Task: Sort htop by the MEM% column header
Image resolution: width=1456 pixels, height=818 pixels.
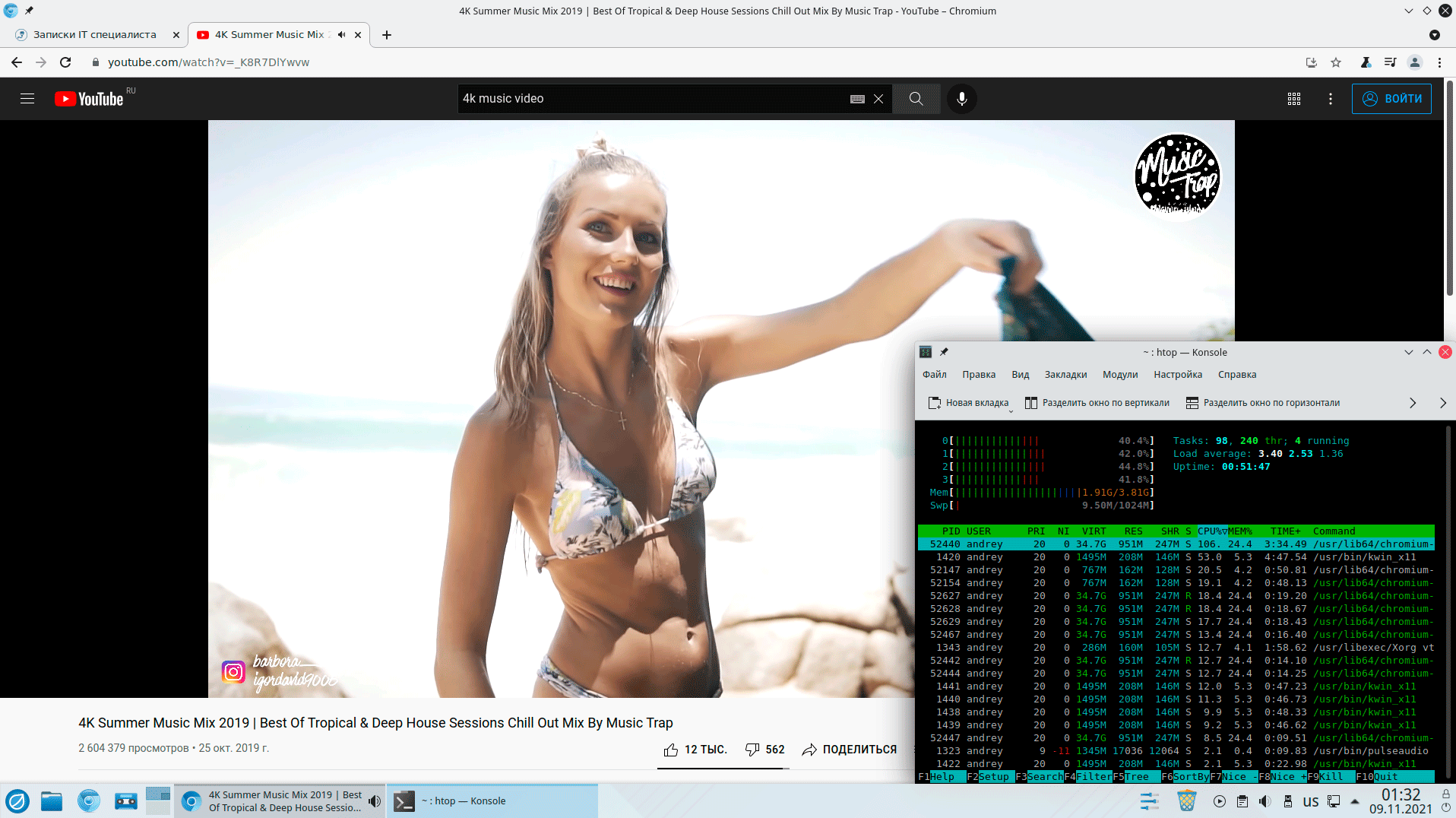Action: click(x=1239, y=531)
